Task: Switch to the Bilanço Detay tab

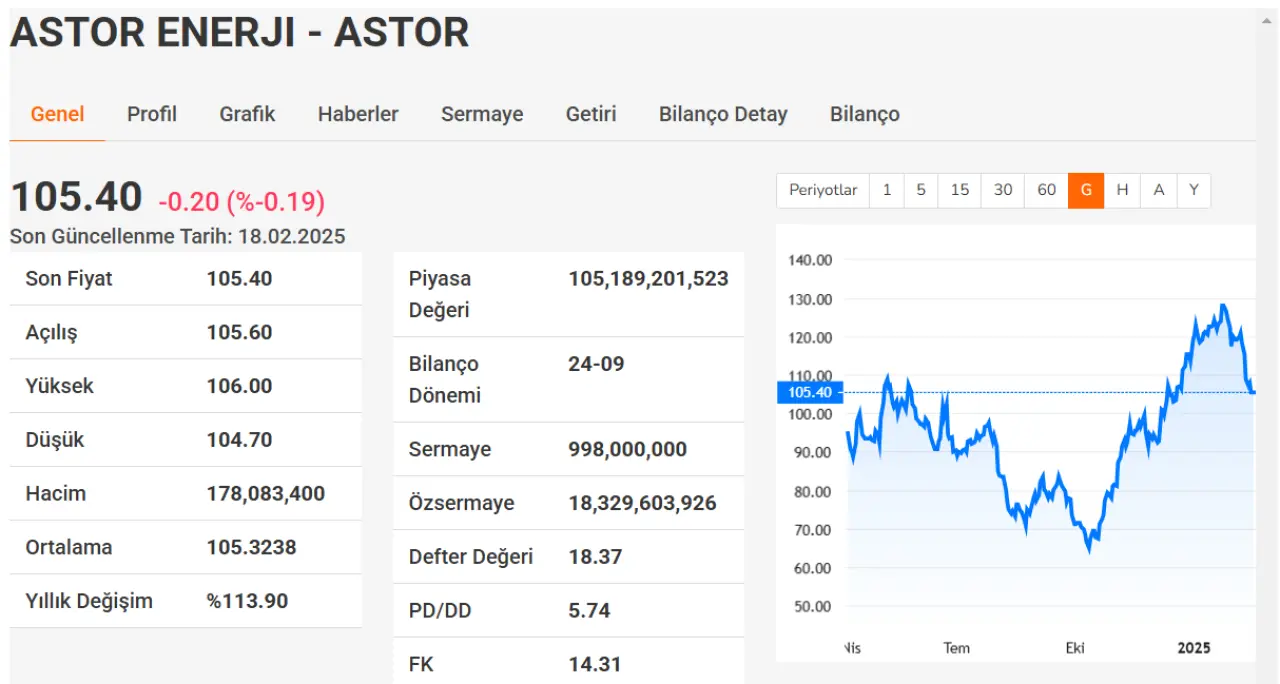Action: (723, 114)
